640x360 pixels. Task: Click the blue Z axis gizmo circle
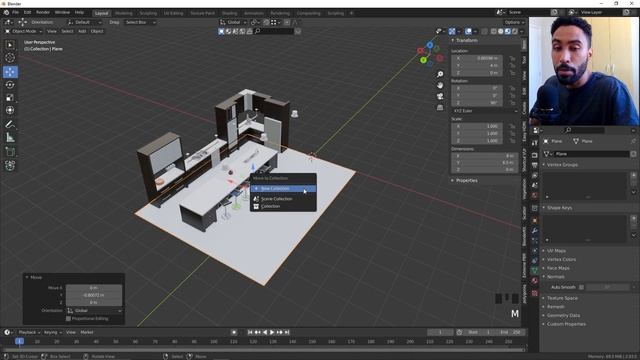click(x=430, y=45)
